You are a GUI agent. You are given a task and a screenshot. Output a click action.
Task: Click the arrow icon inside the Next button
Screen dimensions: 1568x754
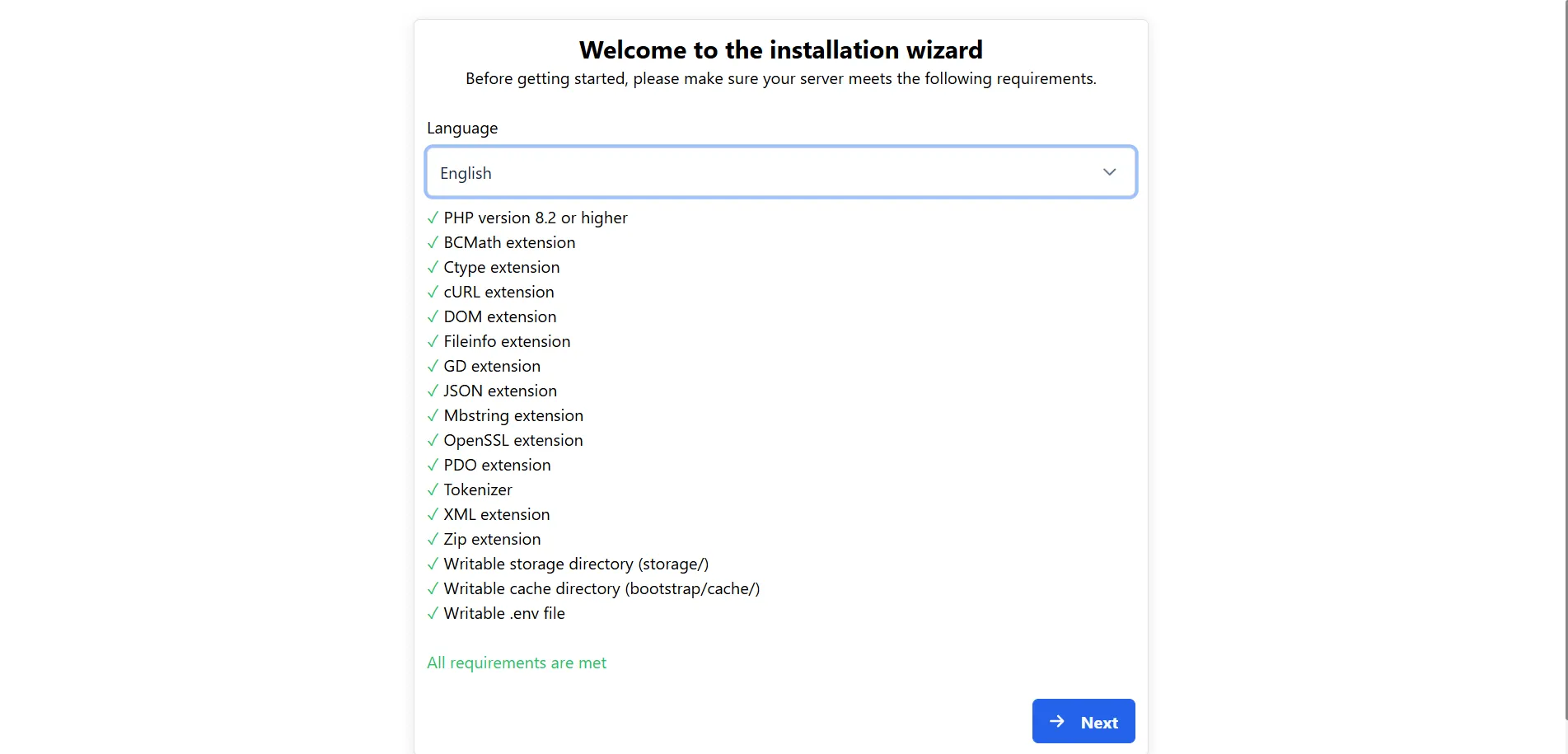pyautogui.click(x=1055, y=721)
